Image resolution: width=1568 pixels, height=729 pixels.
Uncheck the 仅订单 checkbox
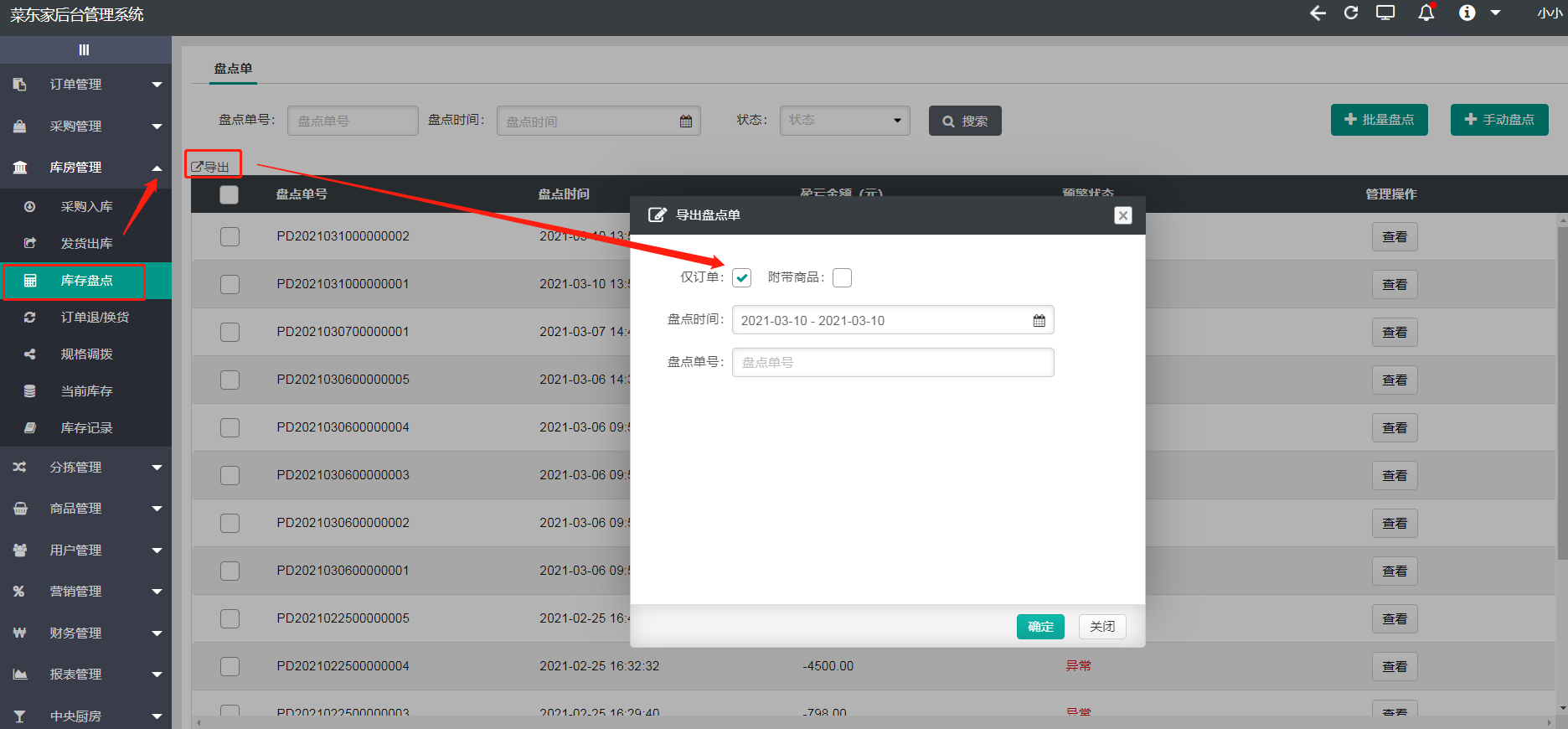click(742, 278)
